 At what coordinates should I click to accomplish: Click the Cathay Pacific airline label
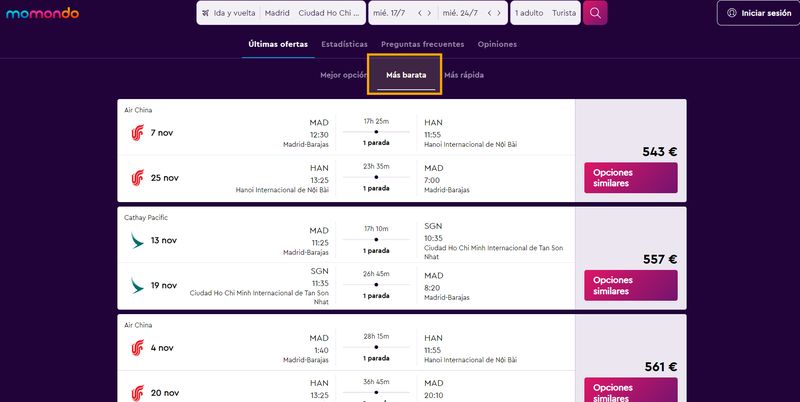click(146, 217)
